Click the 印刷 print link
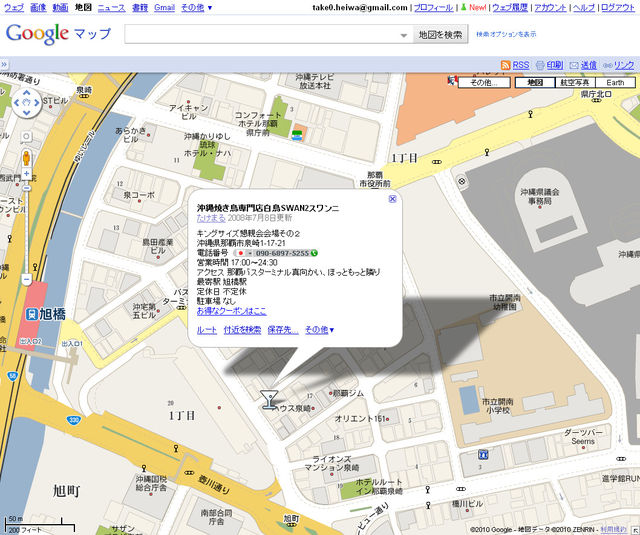The image size is (640, 535). (x=555, y=65)
